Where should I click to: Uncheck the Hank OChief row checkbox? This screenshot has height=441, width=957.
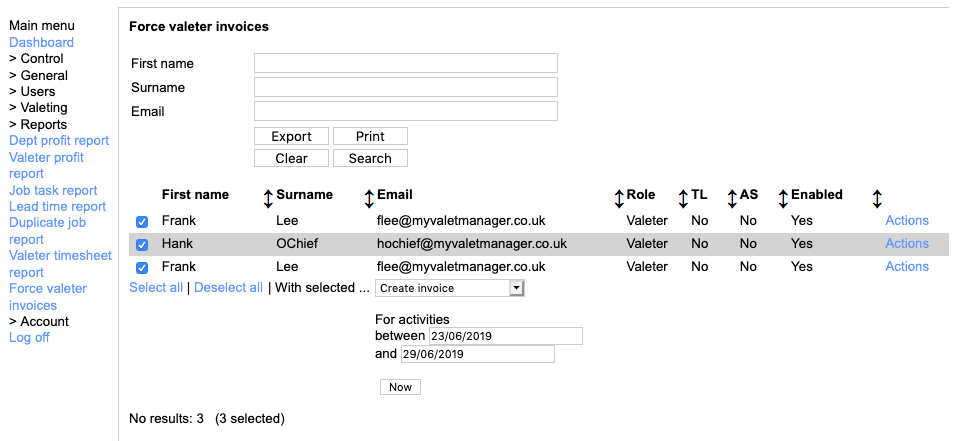pyautogui.click(x=142, y=244)
